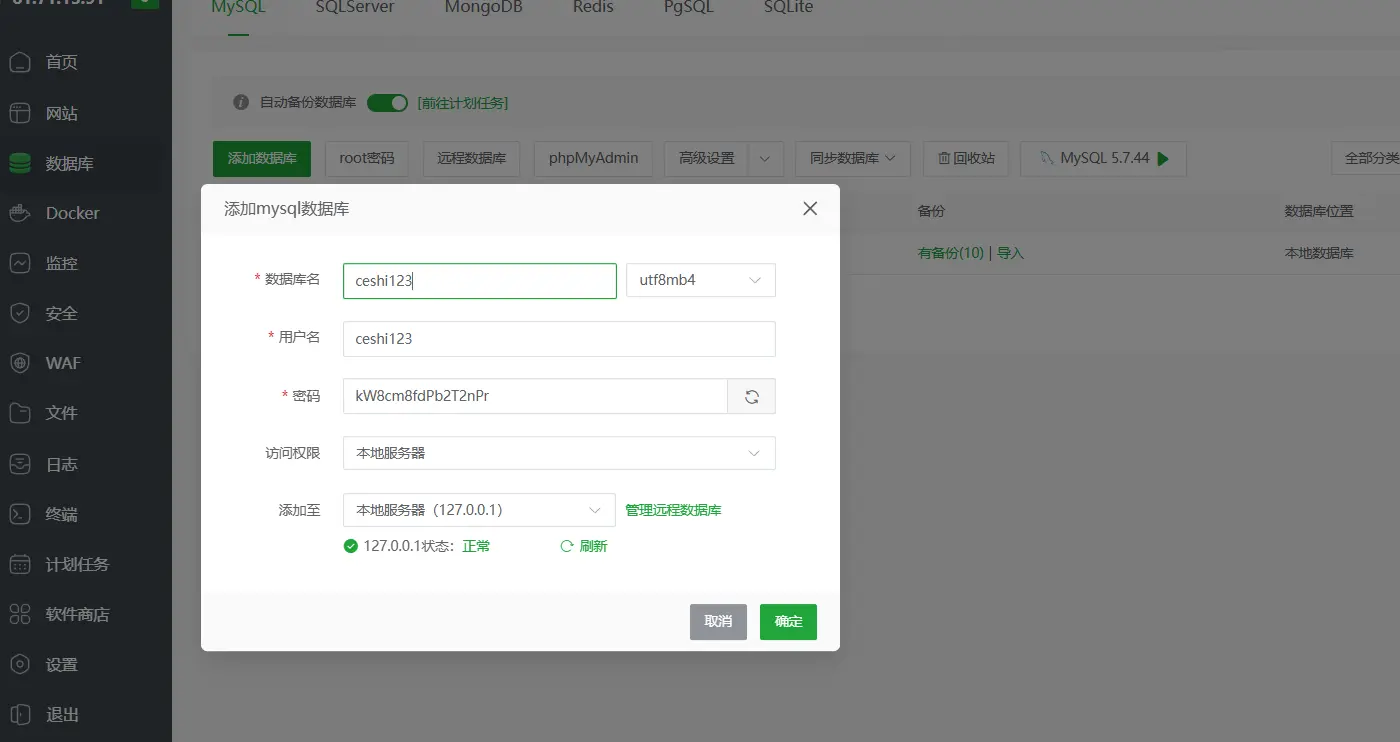This screenshot has width=1400, height=742.
Task: Switch to the PgSQL tab
Action: coord(689,8)
